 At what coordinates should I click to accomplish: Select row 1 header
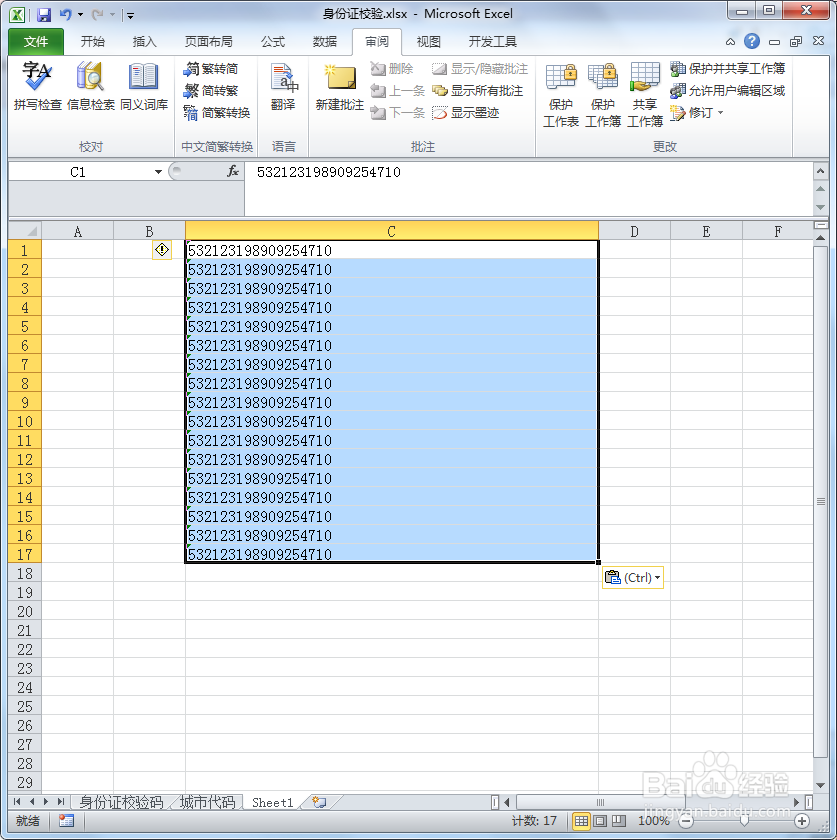pos(25,250)
